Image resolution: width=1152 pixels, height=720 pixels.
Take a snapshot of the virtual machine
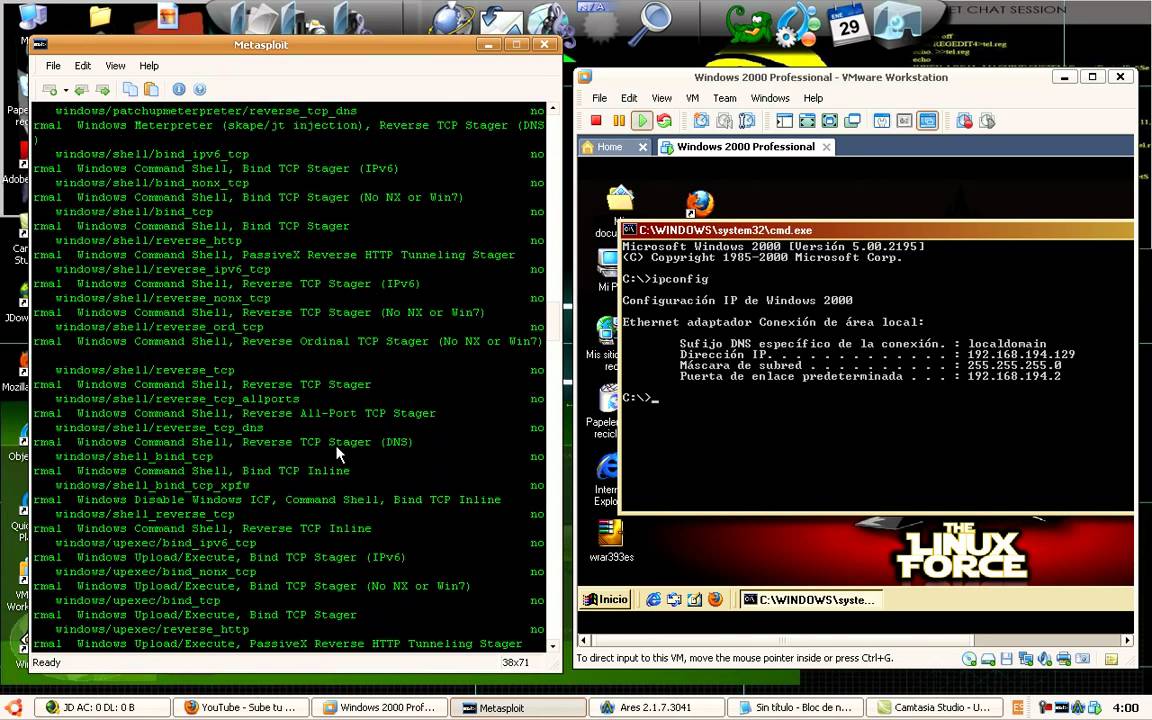coord(702,120)
